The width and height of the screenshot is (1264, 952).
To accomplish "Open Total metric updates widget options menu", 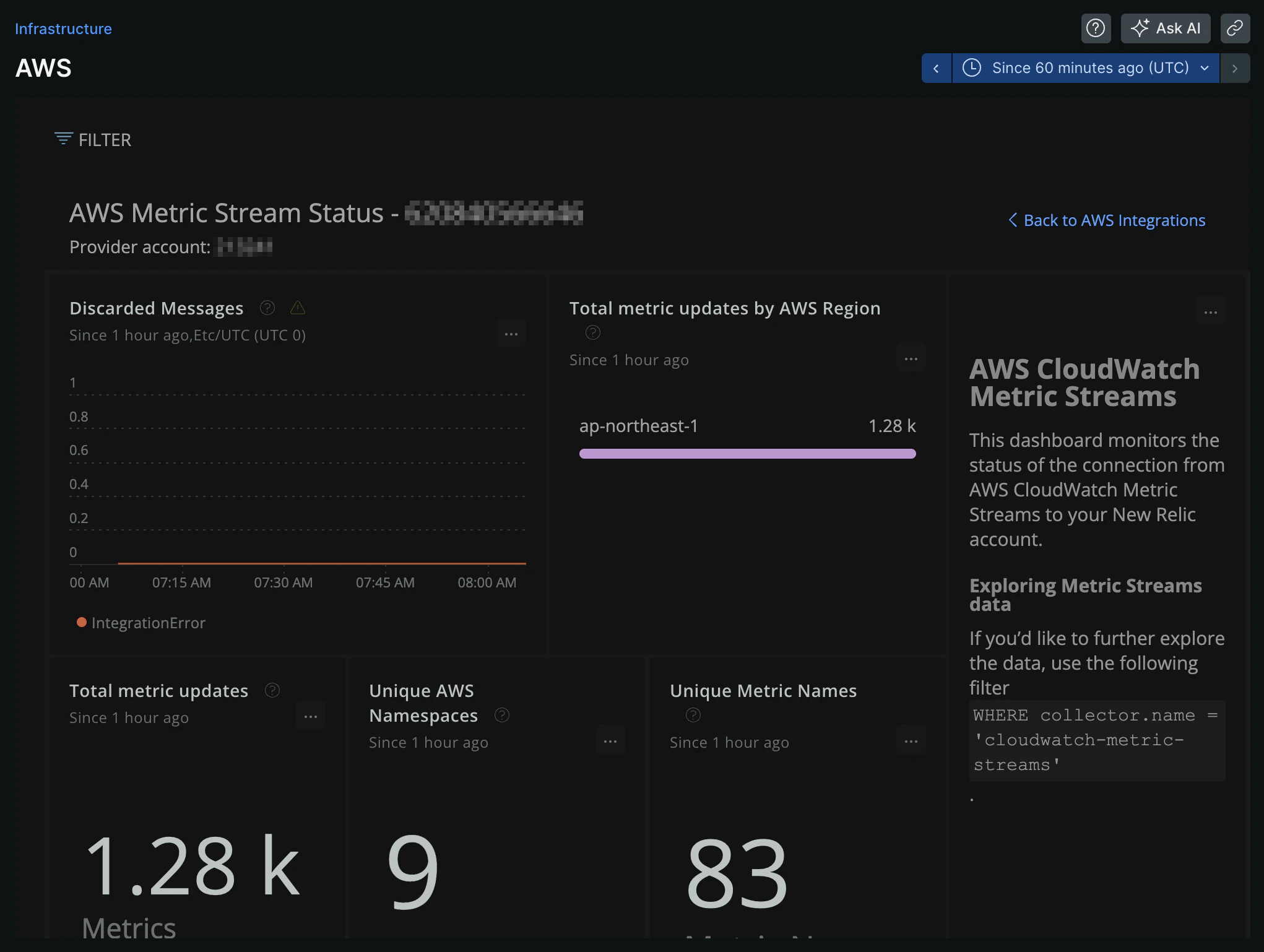I will click(311, 717).
